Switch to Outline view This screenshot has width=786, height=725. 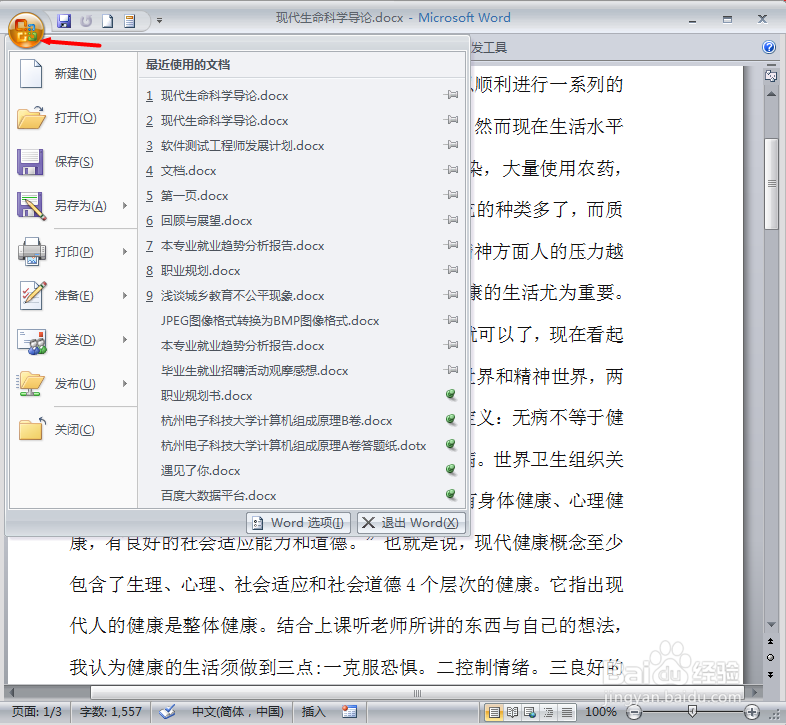click(548, 712)
